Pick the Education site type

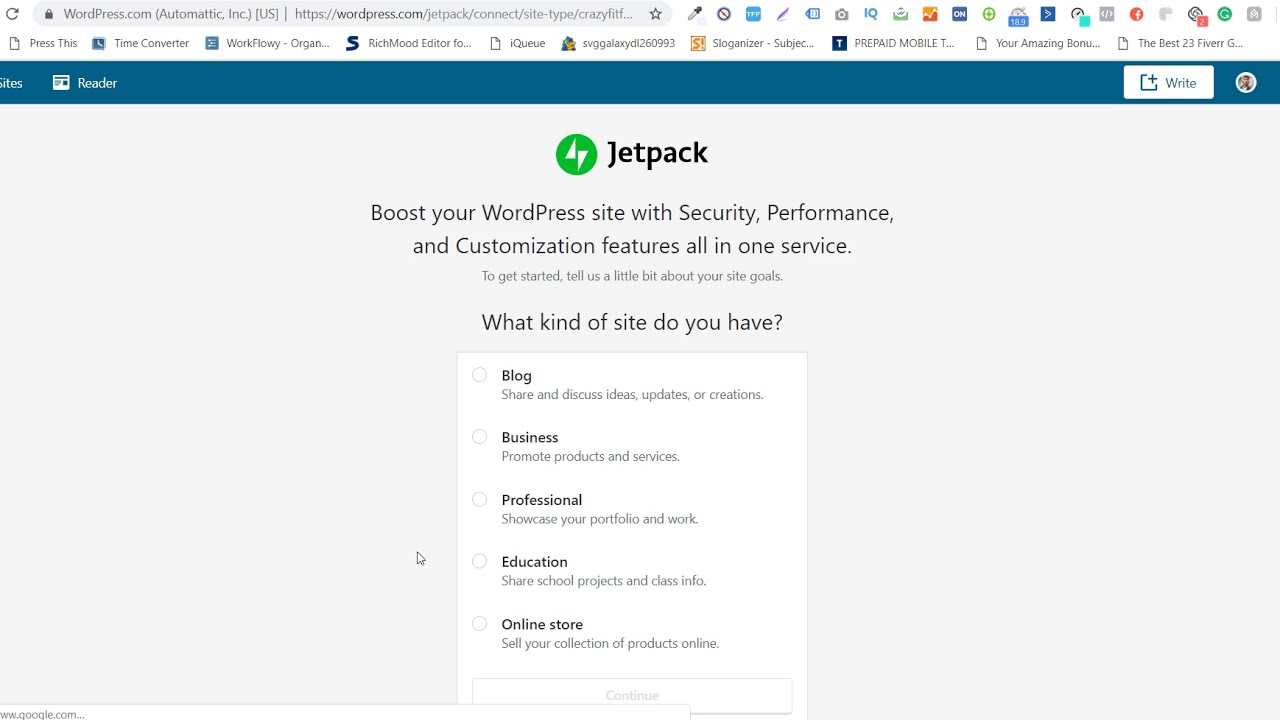(x=480, y=562)
